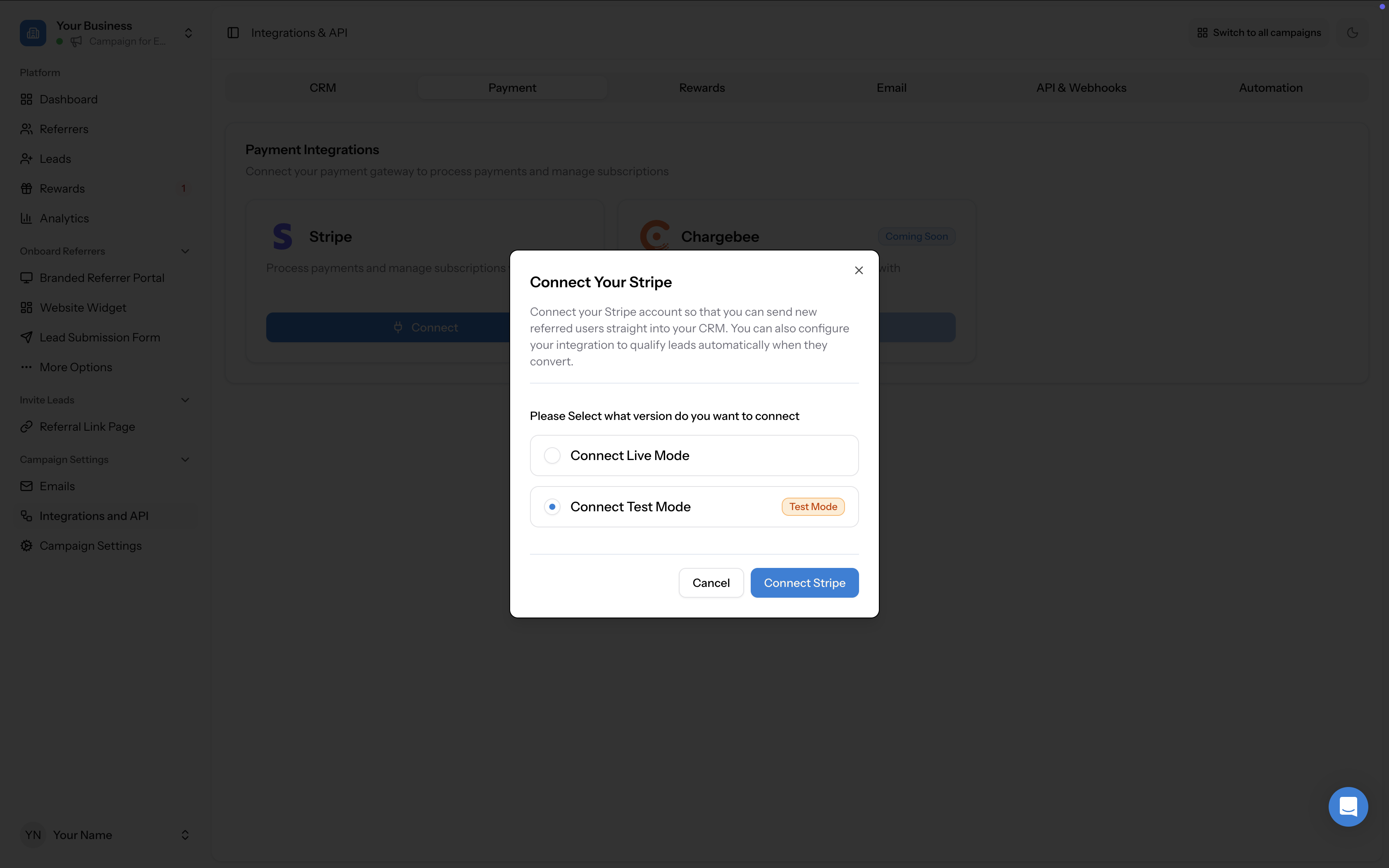Open the Leads section icon
The height and width of the screenshot is (868, 1389).
26,158
